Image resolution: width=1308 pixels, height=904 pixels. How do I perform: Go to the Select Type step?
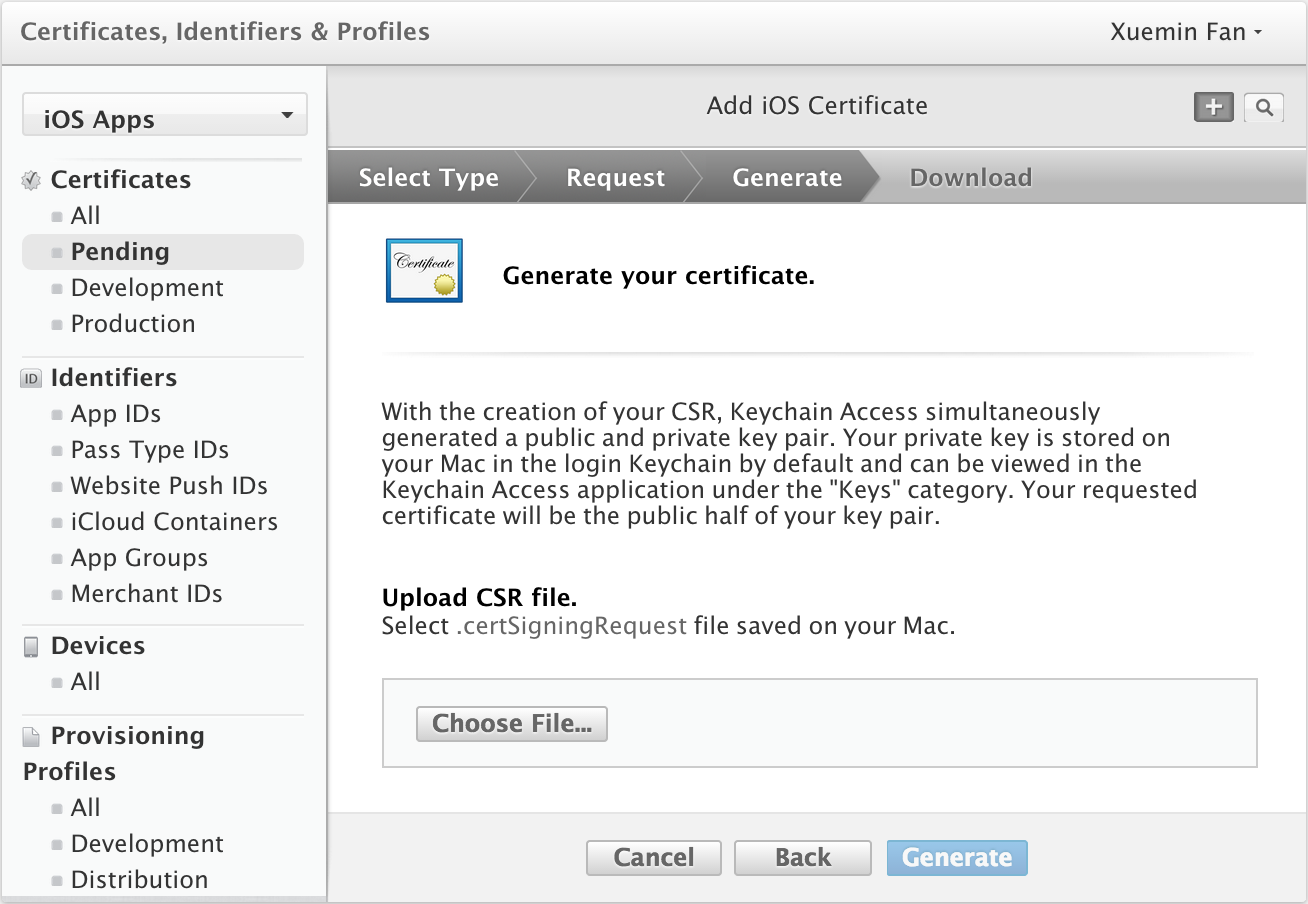[x=428, y=178]
